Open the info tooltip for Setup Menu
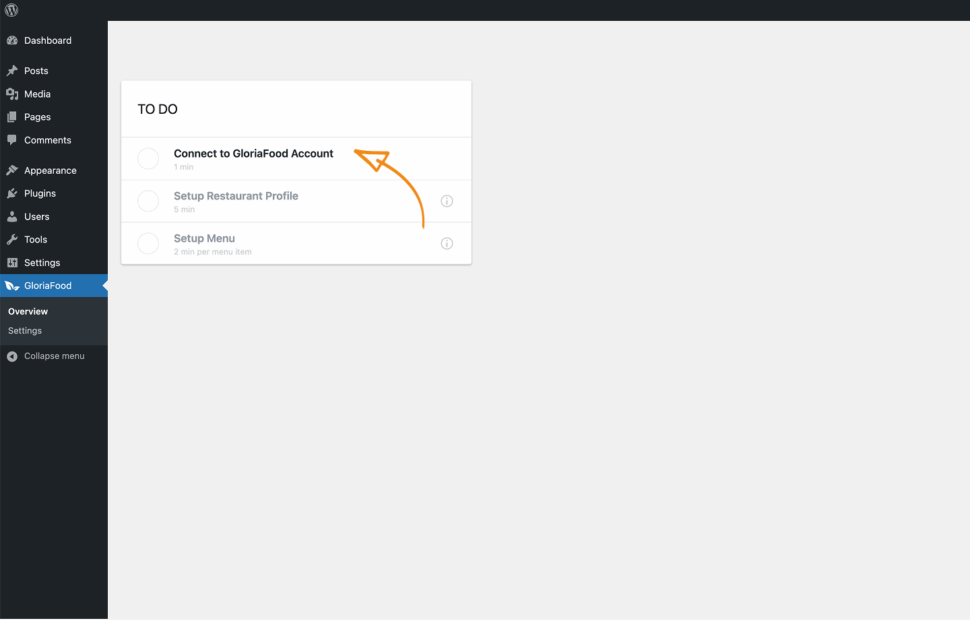Image resolution: width=970 pixels, height=627 pixels. 446,243
